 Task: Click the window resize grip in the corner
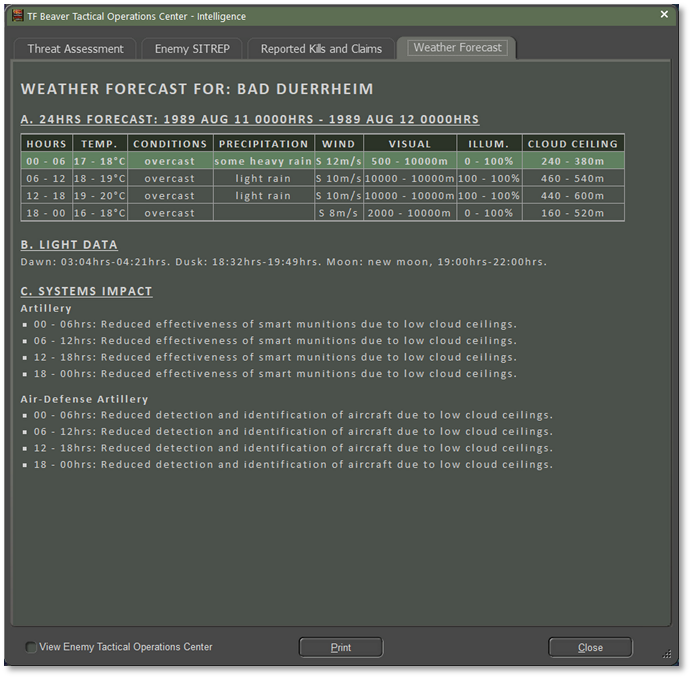666,653
